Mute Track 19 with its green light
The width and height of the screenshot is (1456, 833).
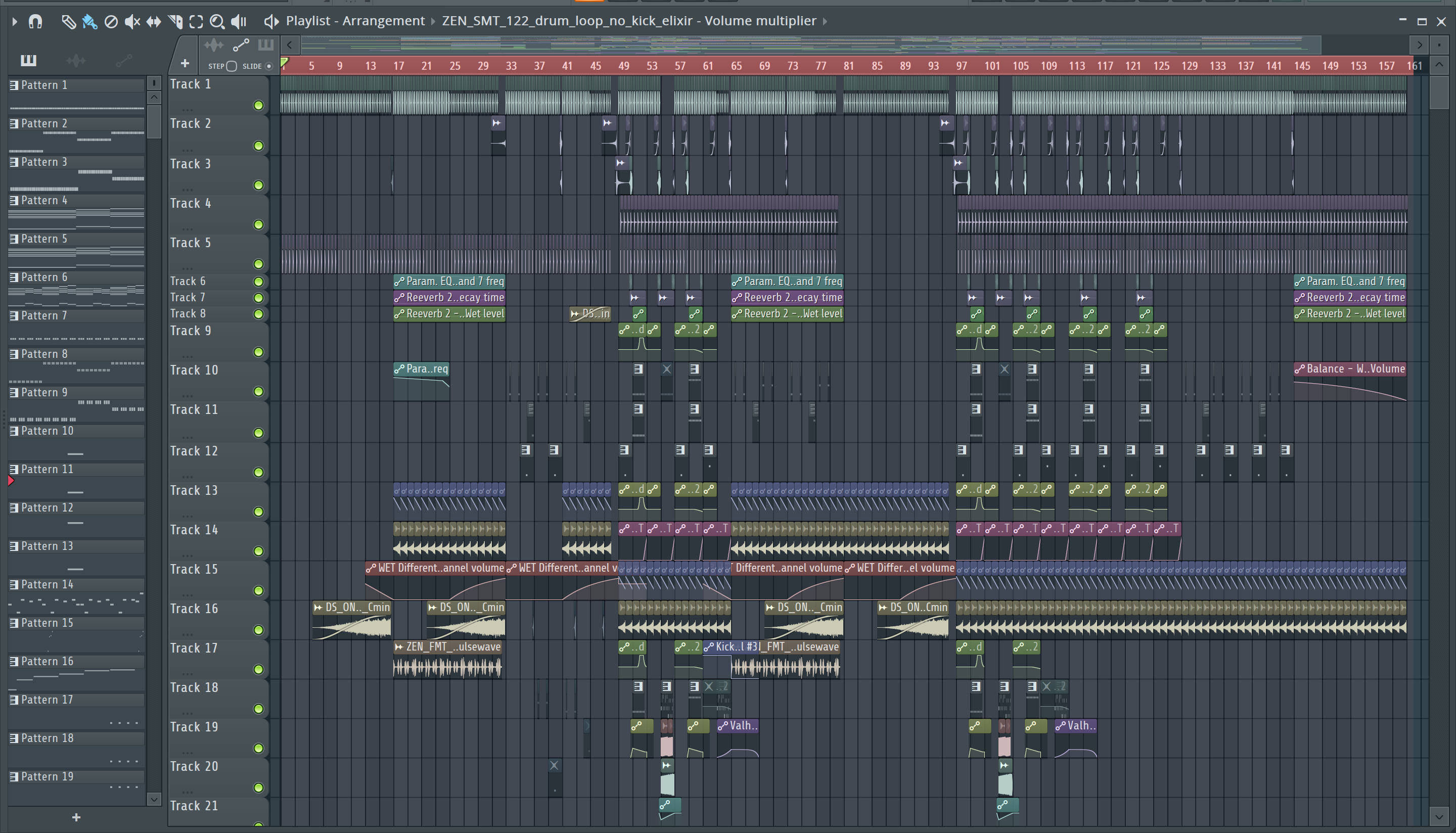pyautogui.click(x=258, y=748)
